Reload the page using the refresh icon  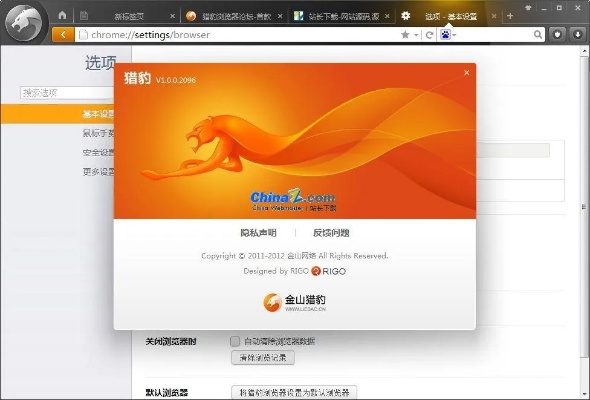[429, 35]
